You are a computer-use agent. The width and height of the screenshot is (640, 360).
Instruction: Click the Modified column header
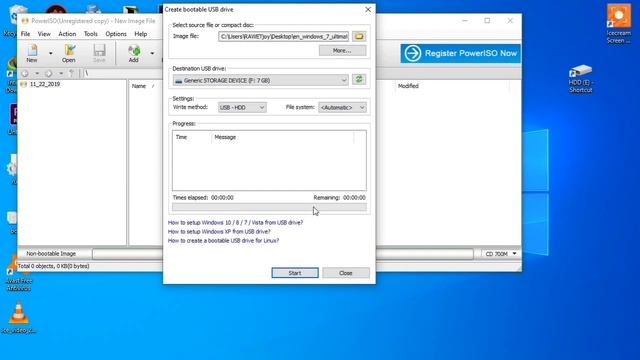pos(408,86)
